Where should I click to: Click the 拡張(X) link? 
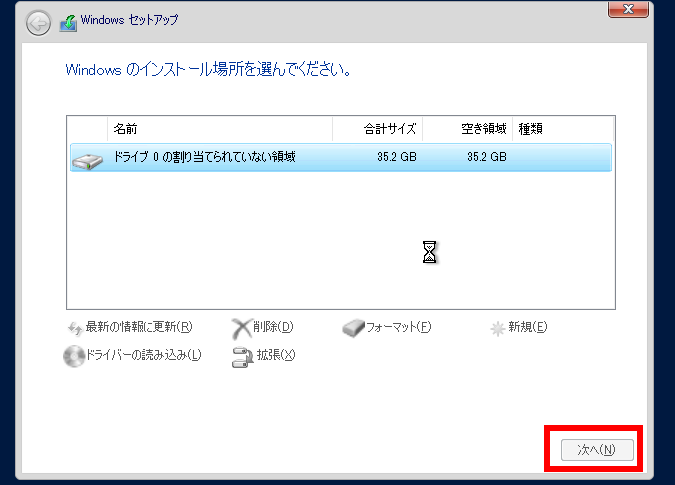276,355
